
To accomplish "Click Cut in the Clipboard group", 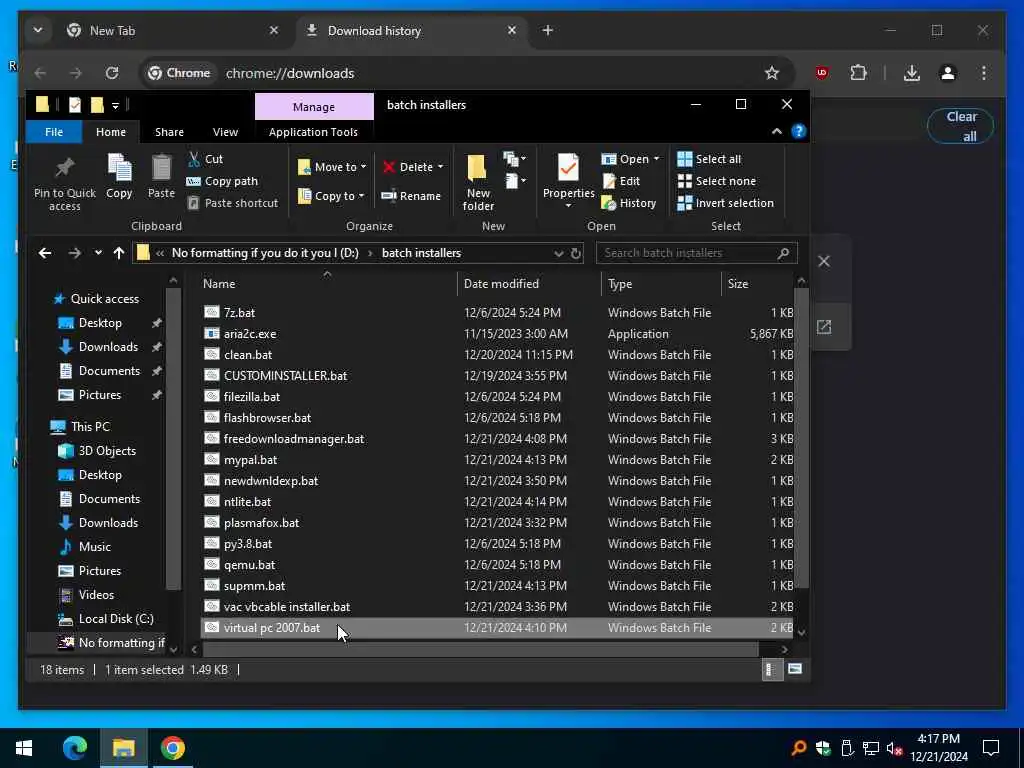I will coord(206,159).
